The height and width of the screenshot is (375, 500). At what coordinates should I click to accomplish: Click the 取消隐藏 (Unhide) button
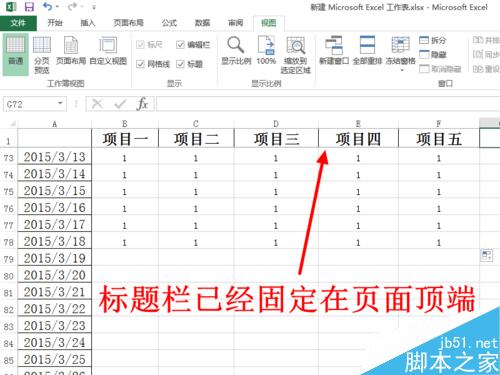pyautogui.click(x=440, y=69)
